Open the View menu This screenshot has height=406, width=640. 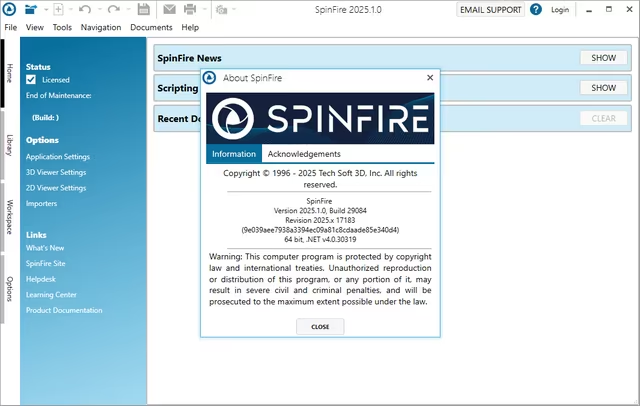pyautogui.click(x=35, y=27)
